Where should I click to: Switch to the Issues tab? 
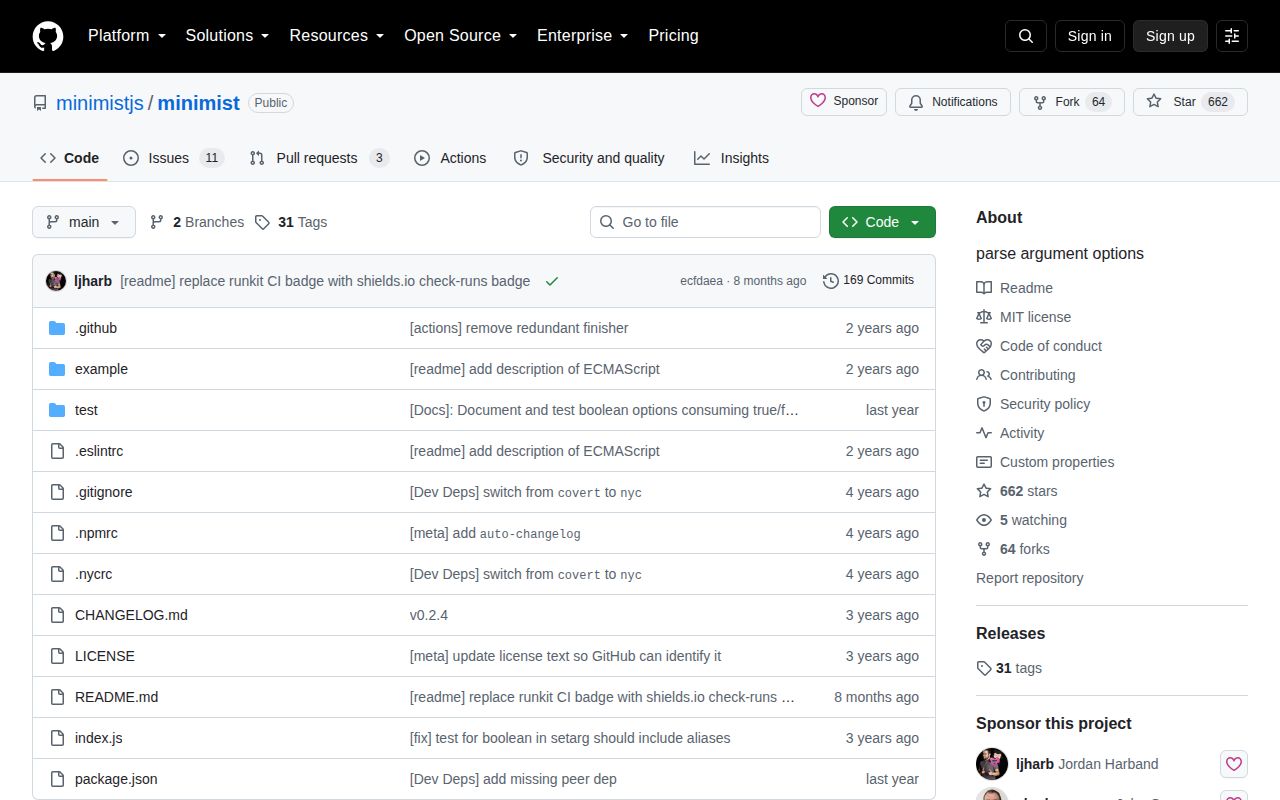click(173, 158)
